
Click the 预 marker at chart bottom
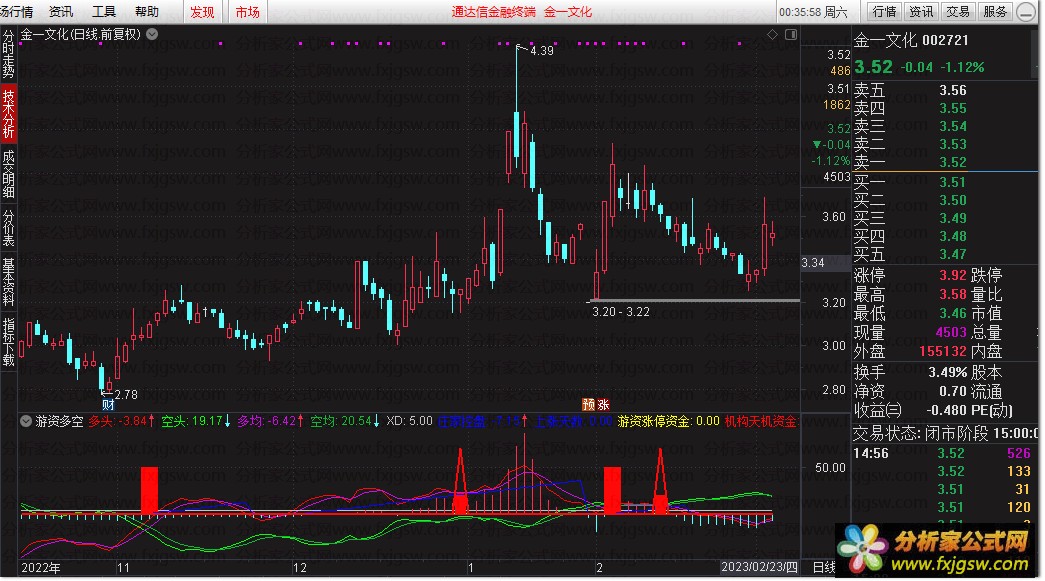(x=588, y=404)
